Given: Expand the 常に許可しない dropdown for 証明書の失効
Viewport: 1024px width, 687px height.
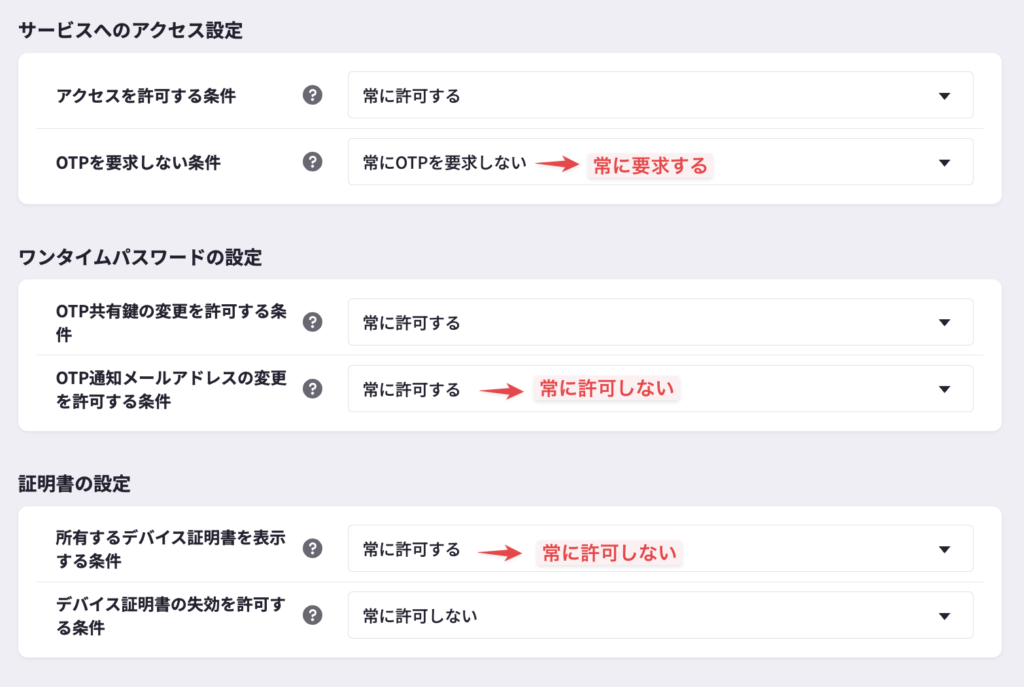Looking at the screenshot, I should (x=660, y=615).
